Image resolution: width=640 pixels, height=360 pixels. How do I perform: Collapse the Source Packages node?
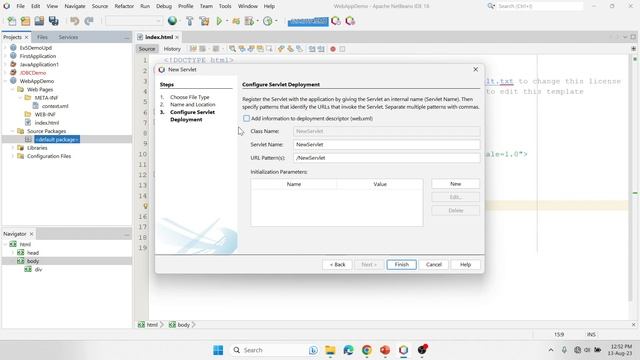point(13,131)
